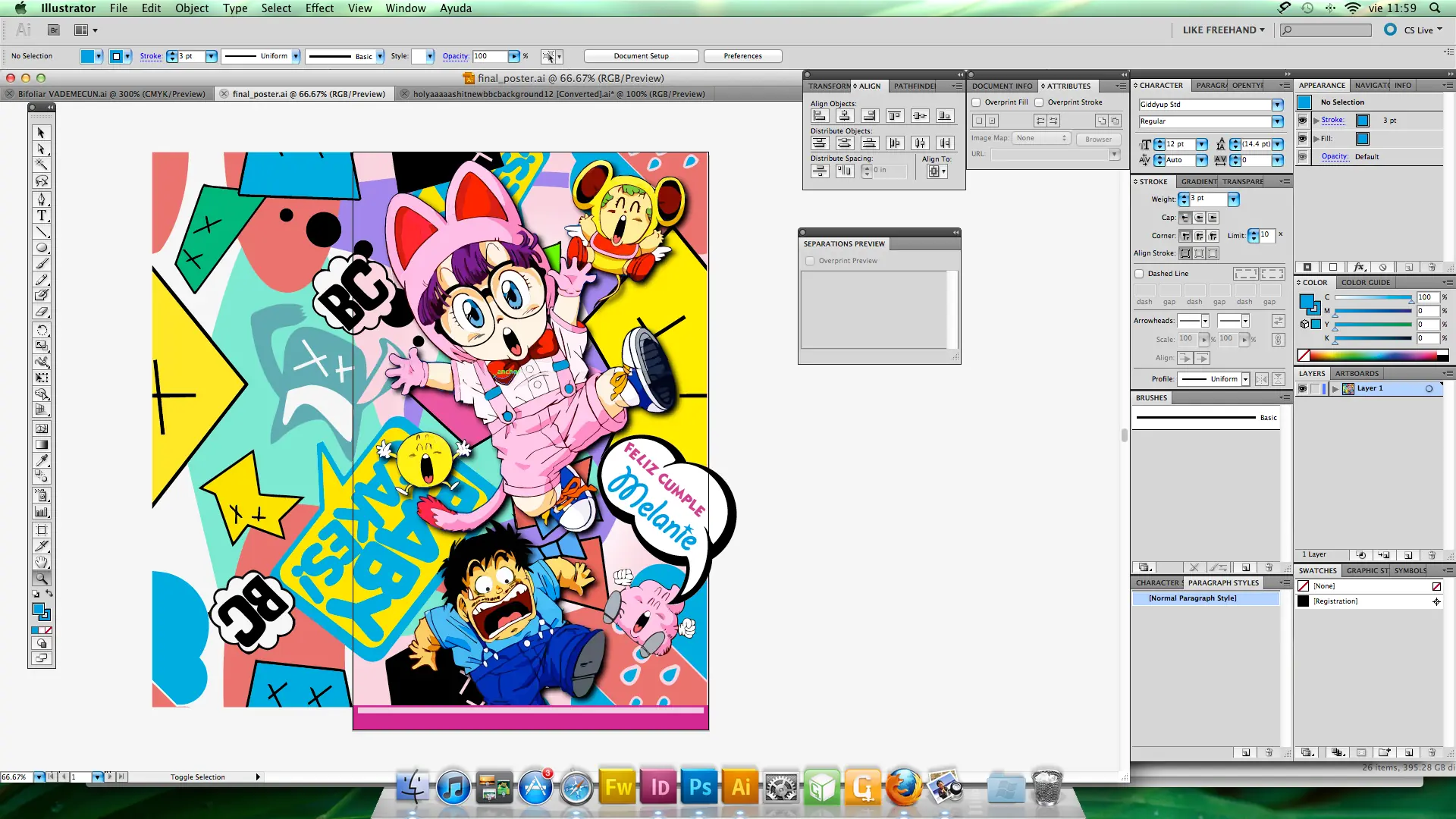Select the Line Segment tool

tap(42, 231)
